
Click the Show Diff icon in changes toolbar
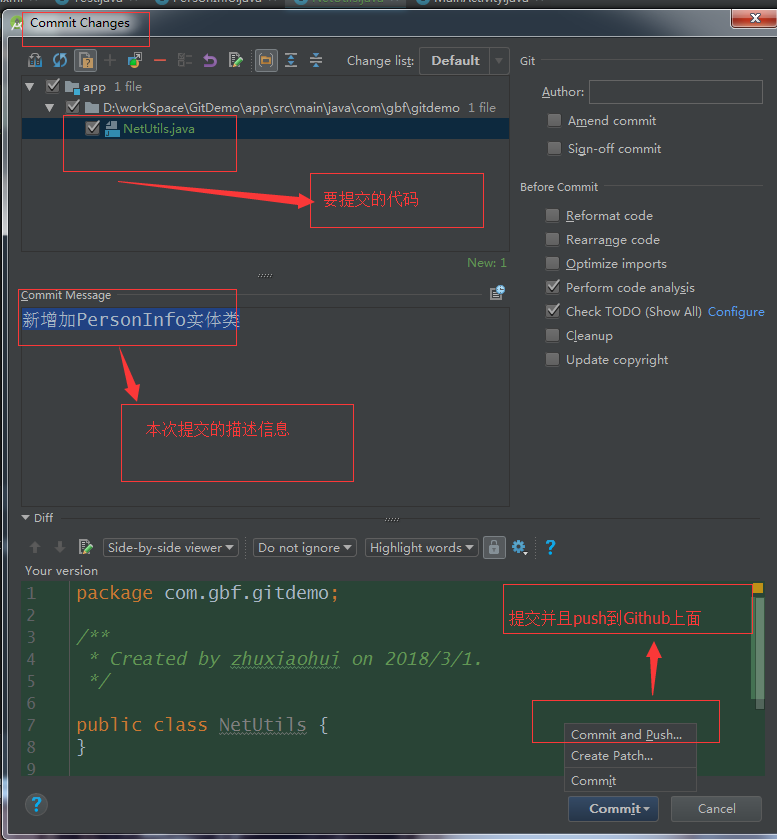point(35,61)
